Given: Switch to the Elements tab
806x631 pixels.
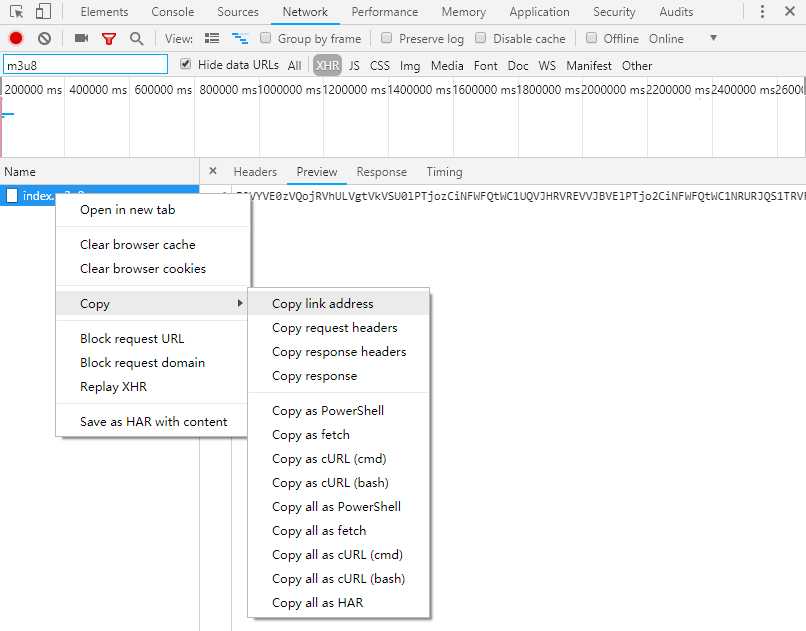Looking at the screenshot, I should tap(104, 12).
